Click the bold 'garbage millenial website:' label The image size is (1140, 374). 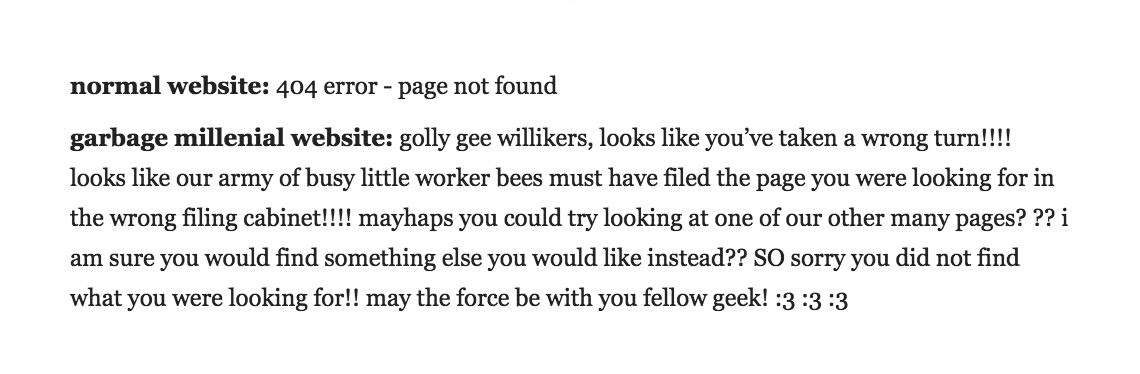pyautogui.click(x=231, y=139)
